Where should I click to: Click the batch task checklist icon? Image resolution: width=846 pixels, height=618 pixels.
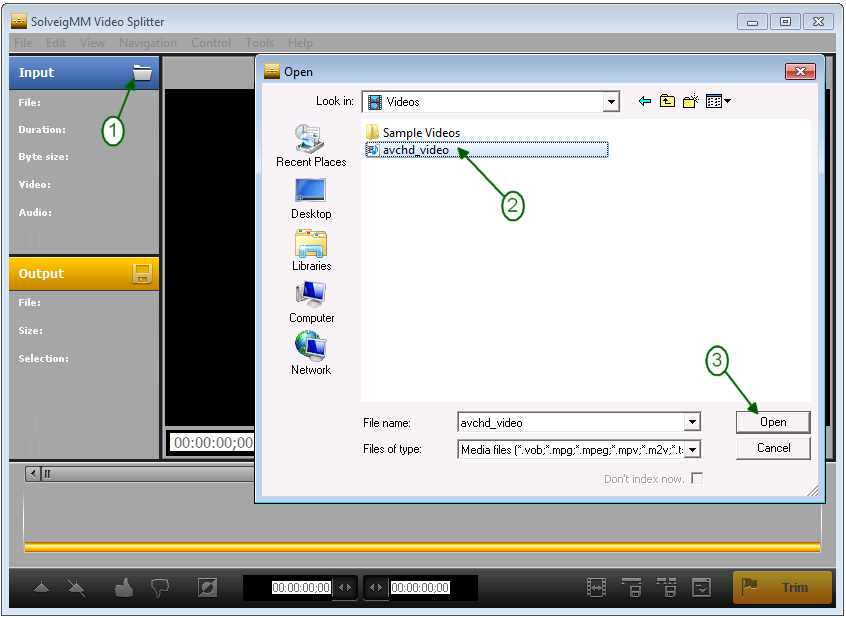pyautogui.click(x=701, y=587)
